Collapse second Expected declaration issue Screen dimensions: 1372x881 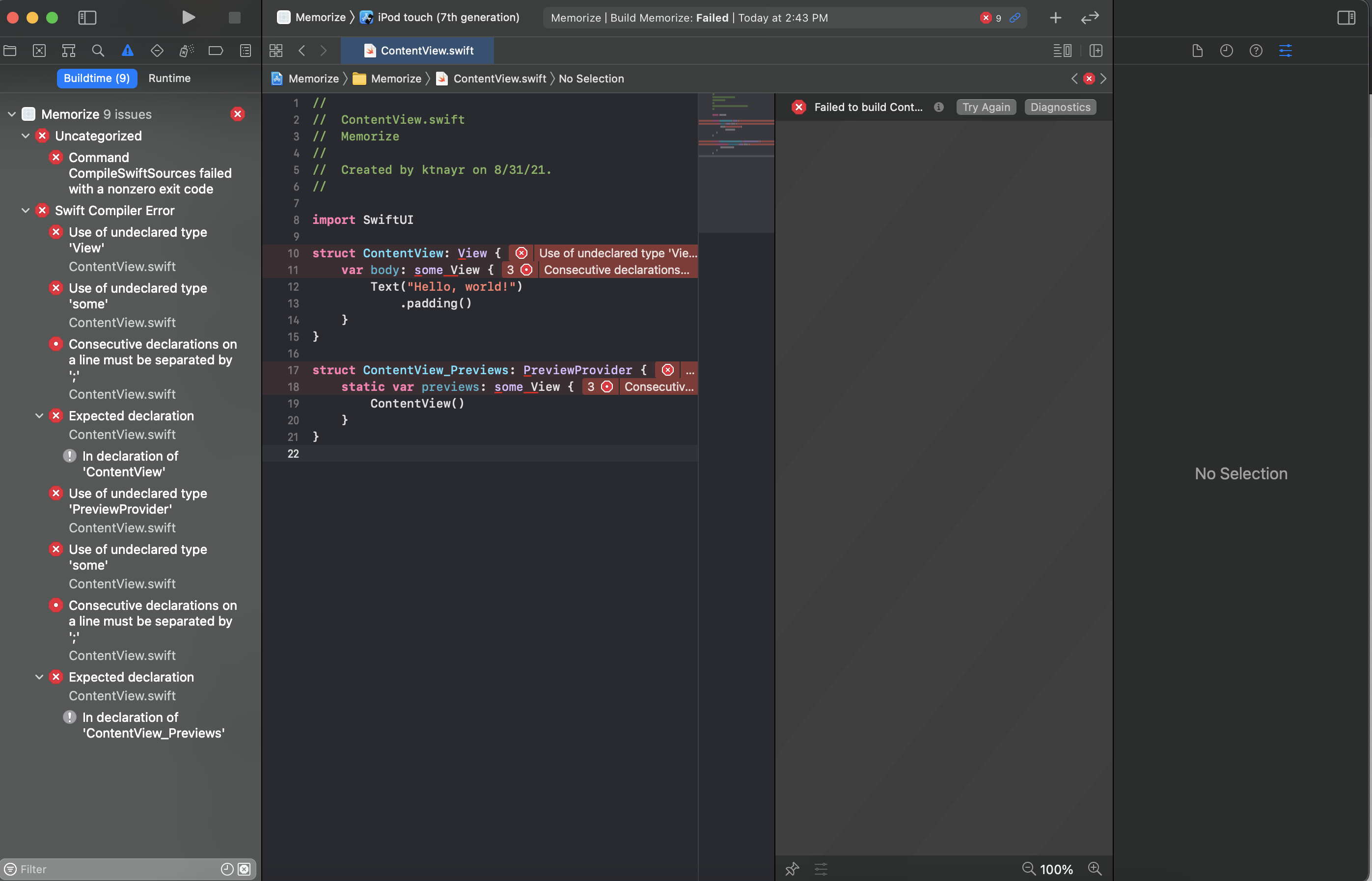pyautogui.click(x=39, y=677)
